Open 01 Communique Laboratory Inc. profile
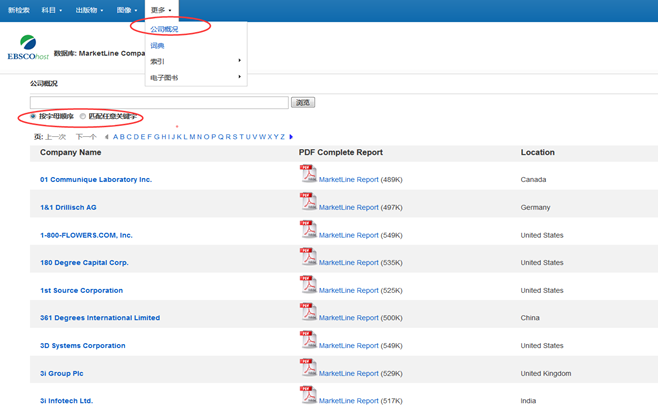 [x=96, y=180]
